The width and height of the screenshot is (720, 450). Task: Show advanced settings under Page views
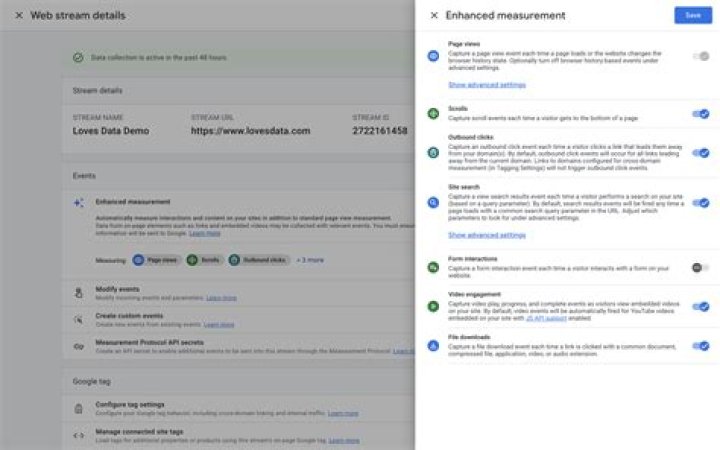point(486,85)
